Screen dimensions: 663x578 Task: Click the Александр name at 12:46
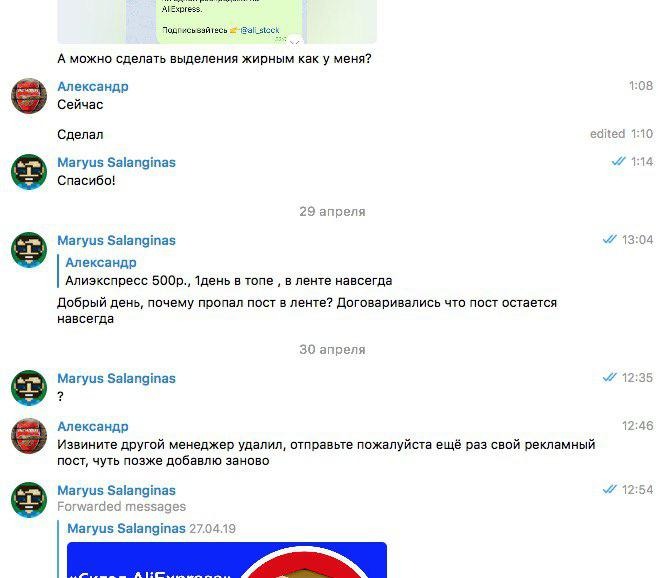click(93, 427)
